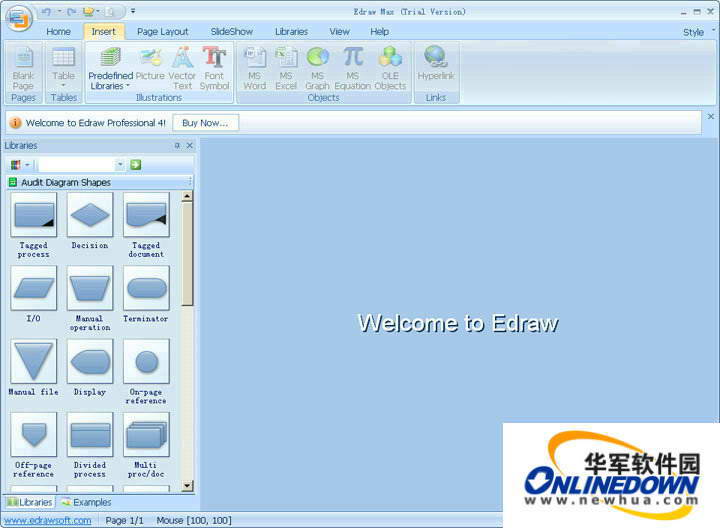Choose the Manual file triangle shape
Screen dimensions: 720x528
(33, 361)
